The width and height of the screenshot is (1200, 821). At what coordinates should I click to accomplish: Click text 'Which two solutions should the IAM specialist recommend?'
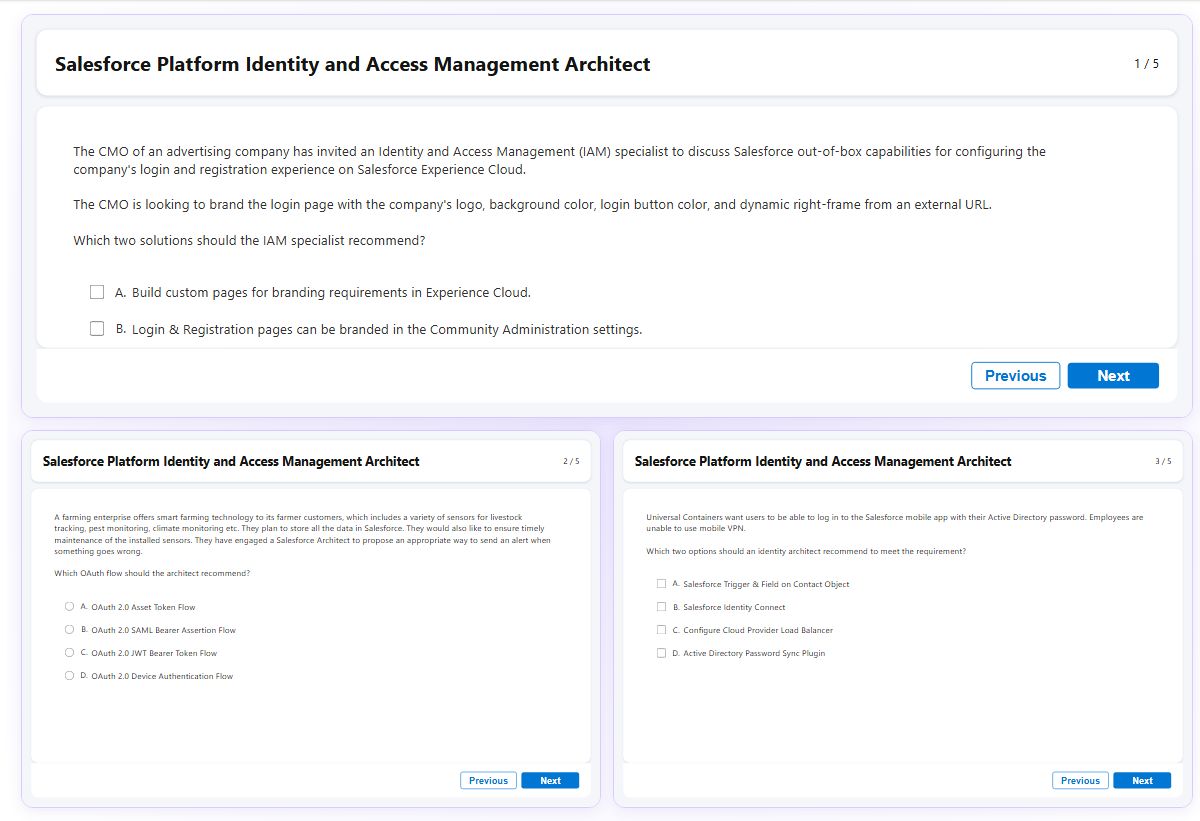tap(249, 241)
